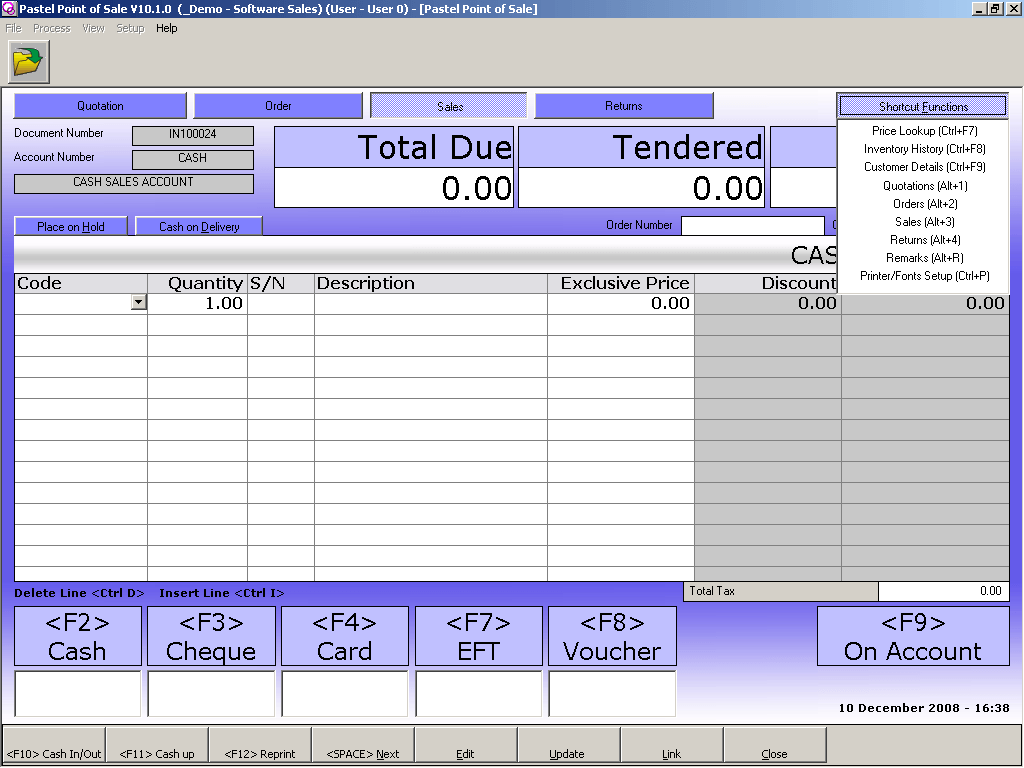
Task: Open the Setup menu
Action: pyautogui.click(x=130, y=28)
